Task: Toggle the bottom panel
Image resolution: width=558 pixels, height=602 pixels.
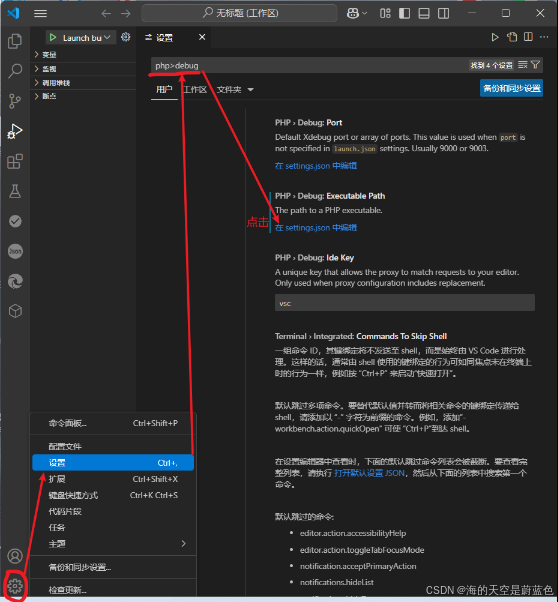Action: [424, 13]
